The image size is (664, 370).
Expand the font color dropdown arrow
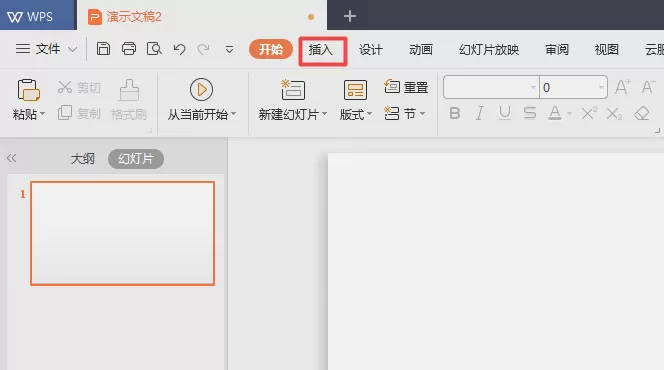[569, 113]
